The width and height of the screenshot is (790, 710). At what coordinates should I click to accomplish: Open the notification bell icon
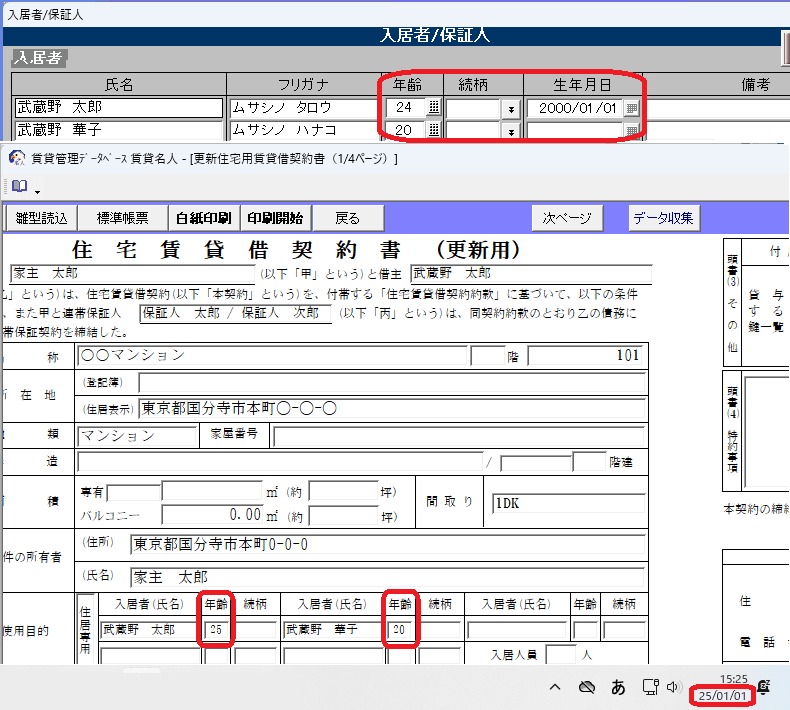(764, 687)
